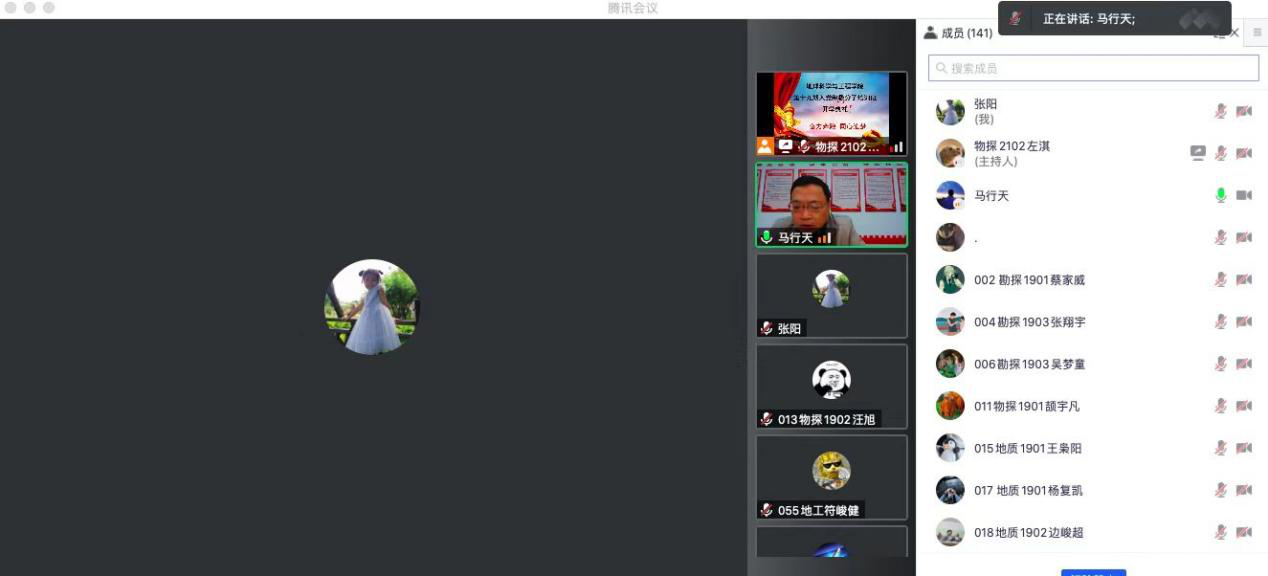Image resolution: width=1268 pixels, height=576 pixels.
Task: Open hamburger menu at members panel corner
Action: pyautogui.click(x=1257, y=33)
